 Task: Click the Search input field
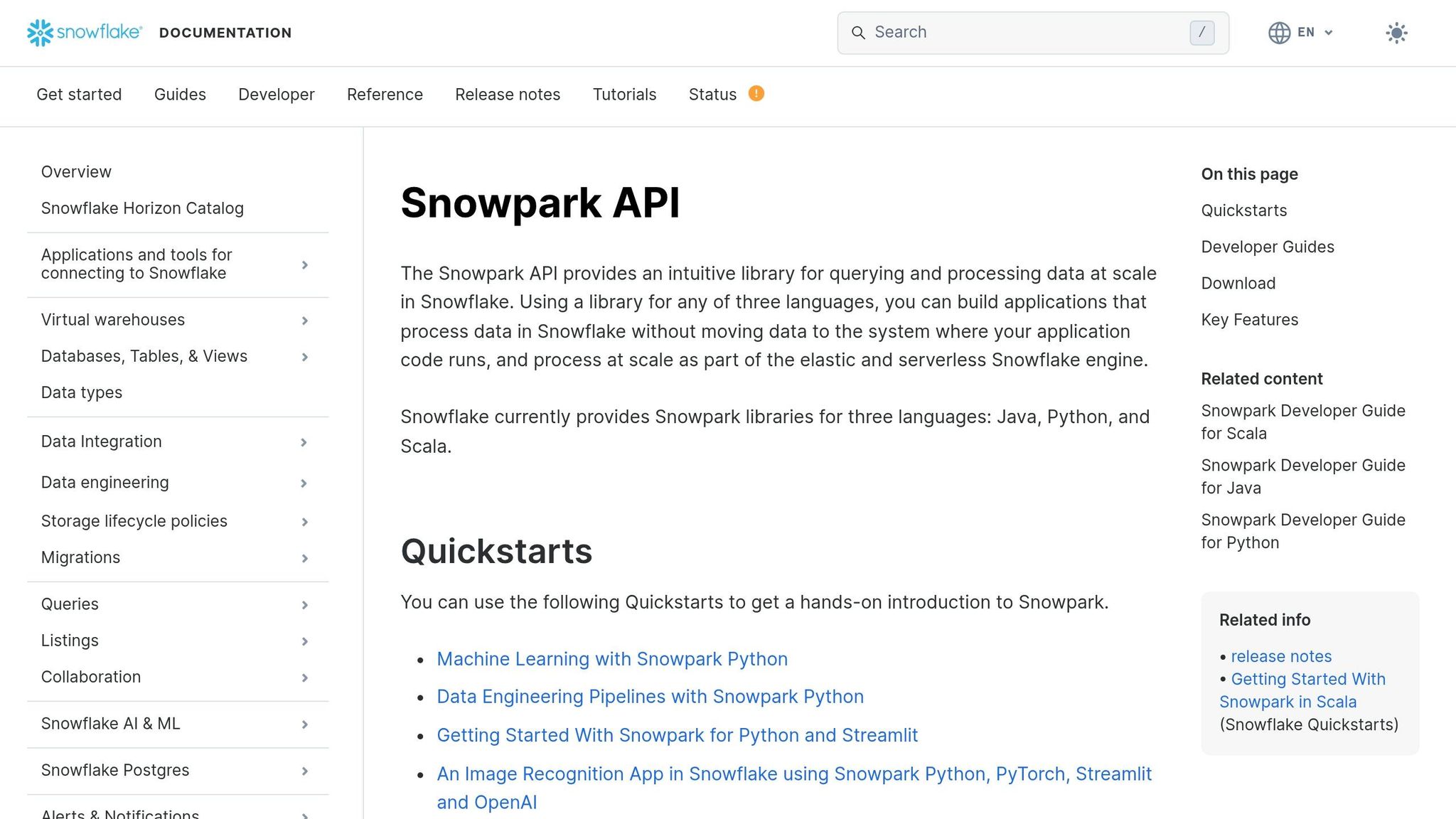pos(1032,33)
